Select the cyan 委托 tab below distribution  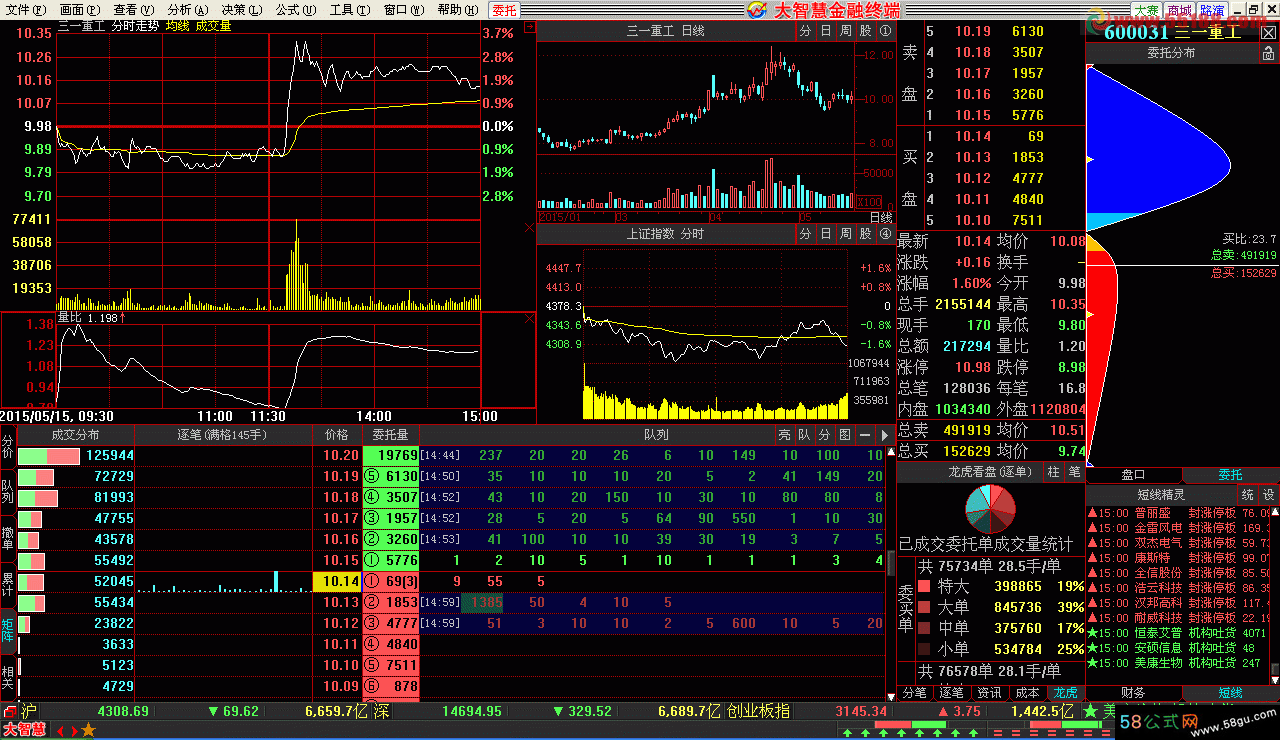click(x=1230, y=475)
